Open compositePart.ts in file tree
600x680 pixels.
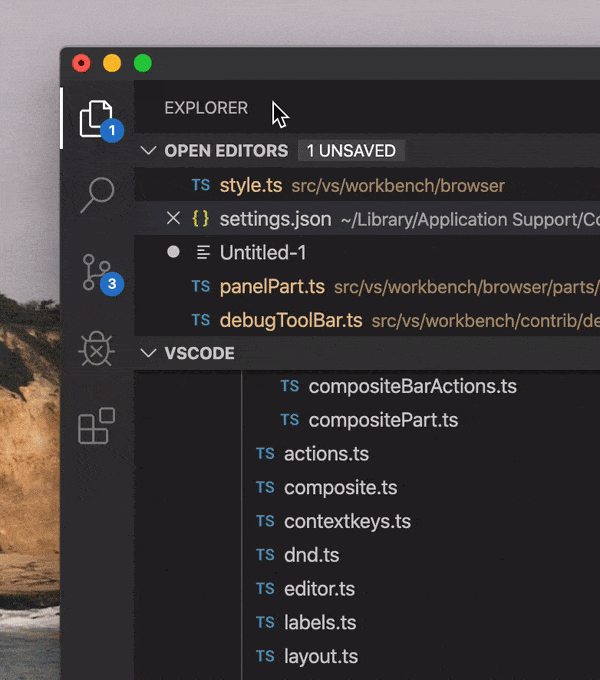click(383, 420)
